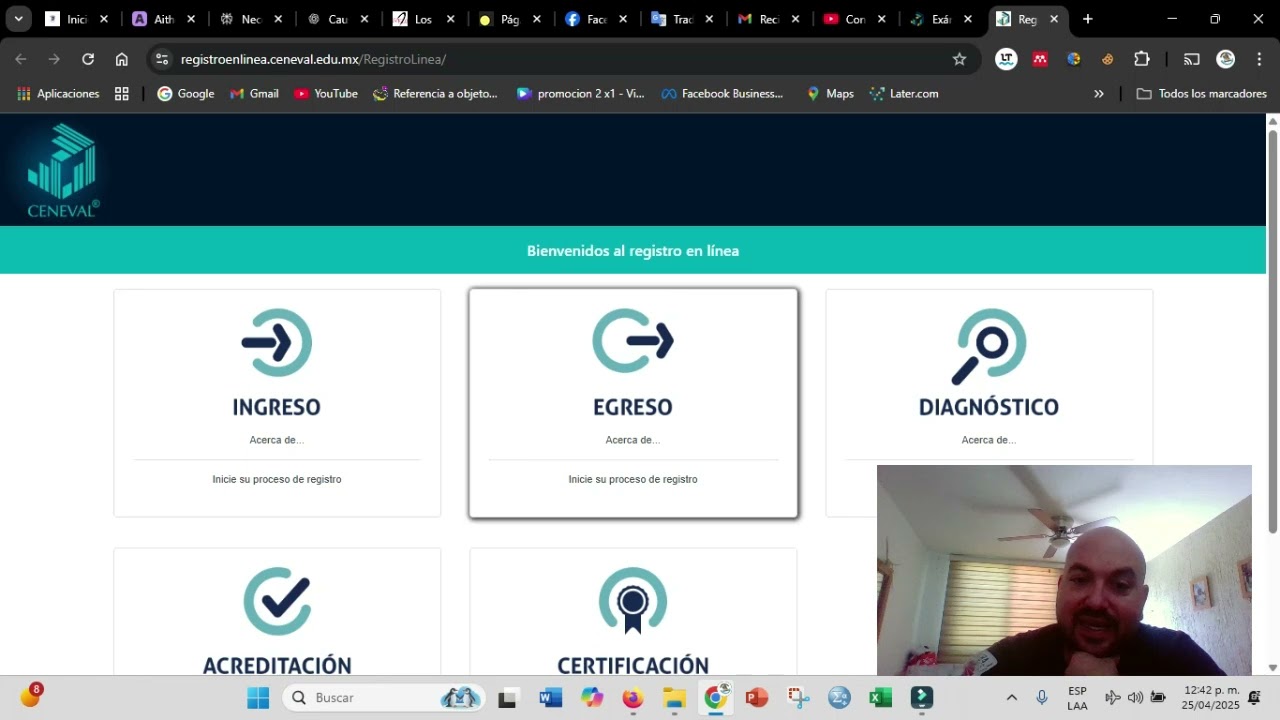Reload the page with the refresh icon
Image resolution: width=1280 pixels, height=720 pixels.
click(88, 59)
